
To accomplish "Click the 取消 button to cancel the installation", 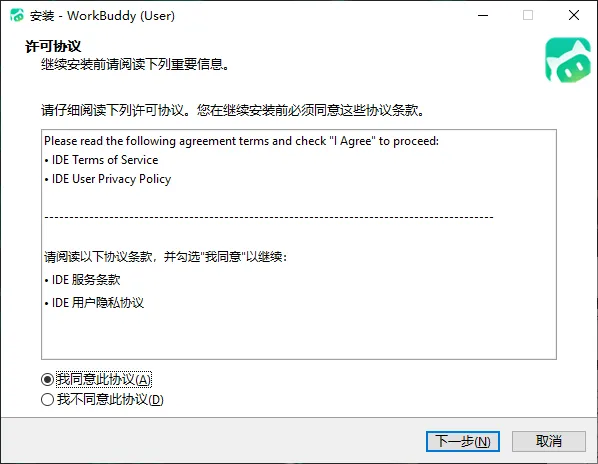I will click(548, 442).
